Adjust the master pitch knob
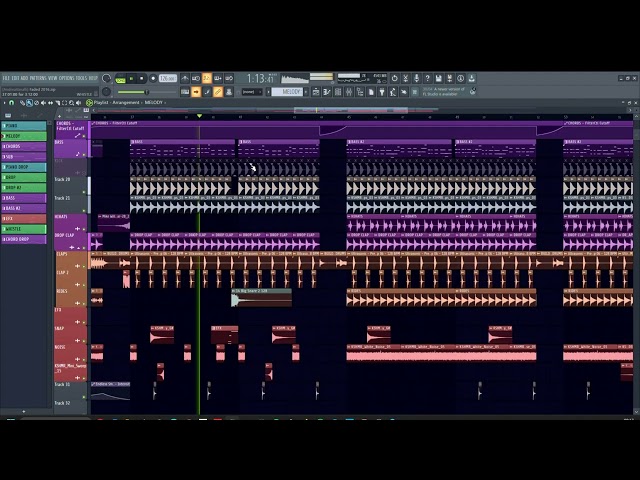The height and width of the screenshot is (480, 640). [x=107, y=92]
